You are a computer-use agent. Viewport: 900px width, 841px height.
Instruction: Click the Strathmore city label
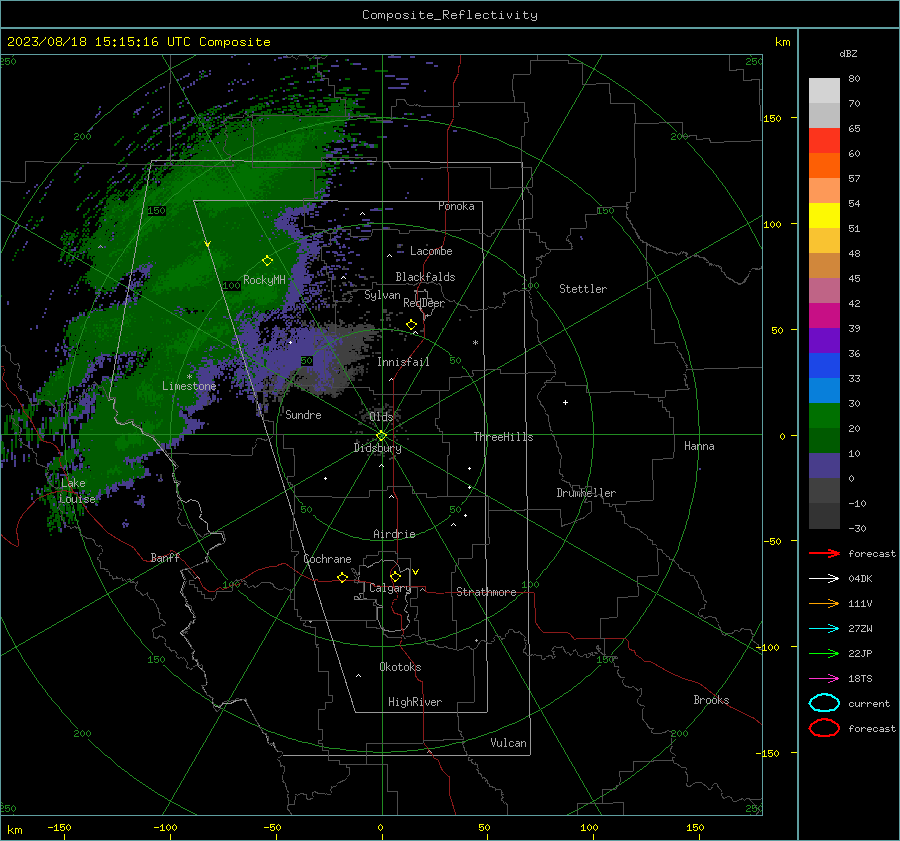click(x=486, y=592)
